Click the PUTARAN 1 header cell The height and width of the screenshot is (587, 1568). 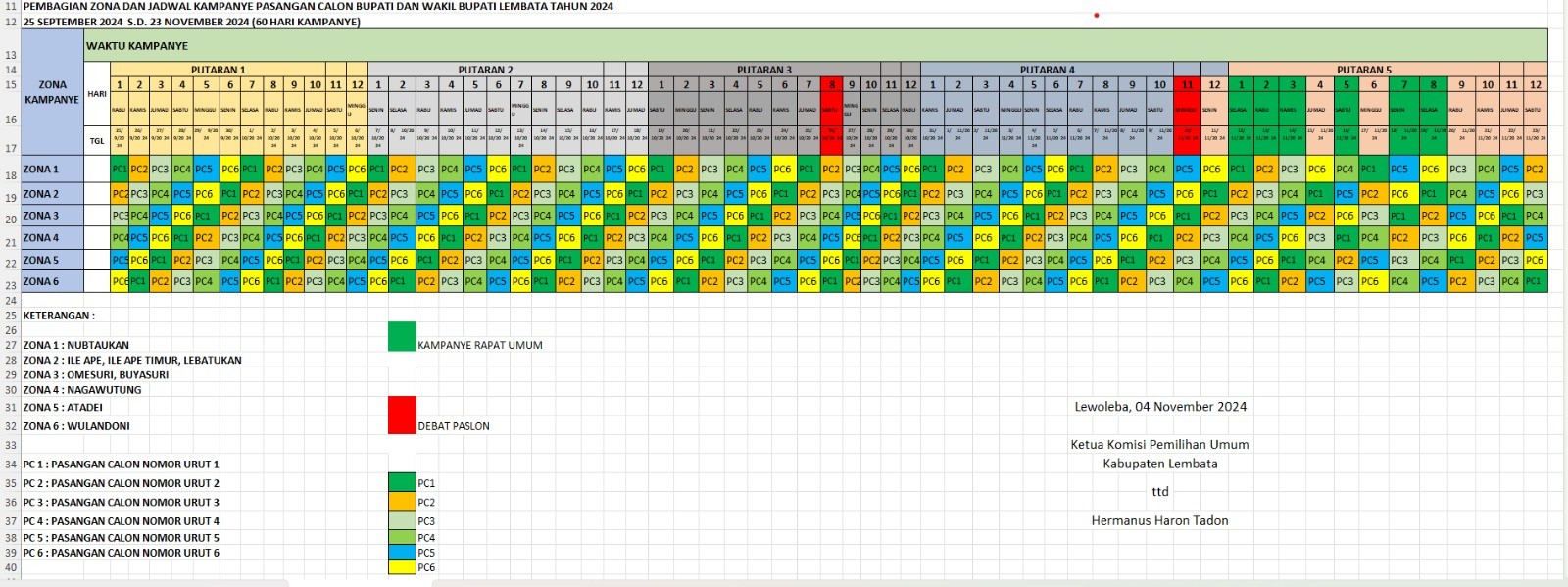[218, 70]
